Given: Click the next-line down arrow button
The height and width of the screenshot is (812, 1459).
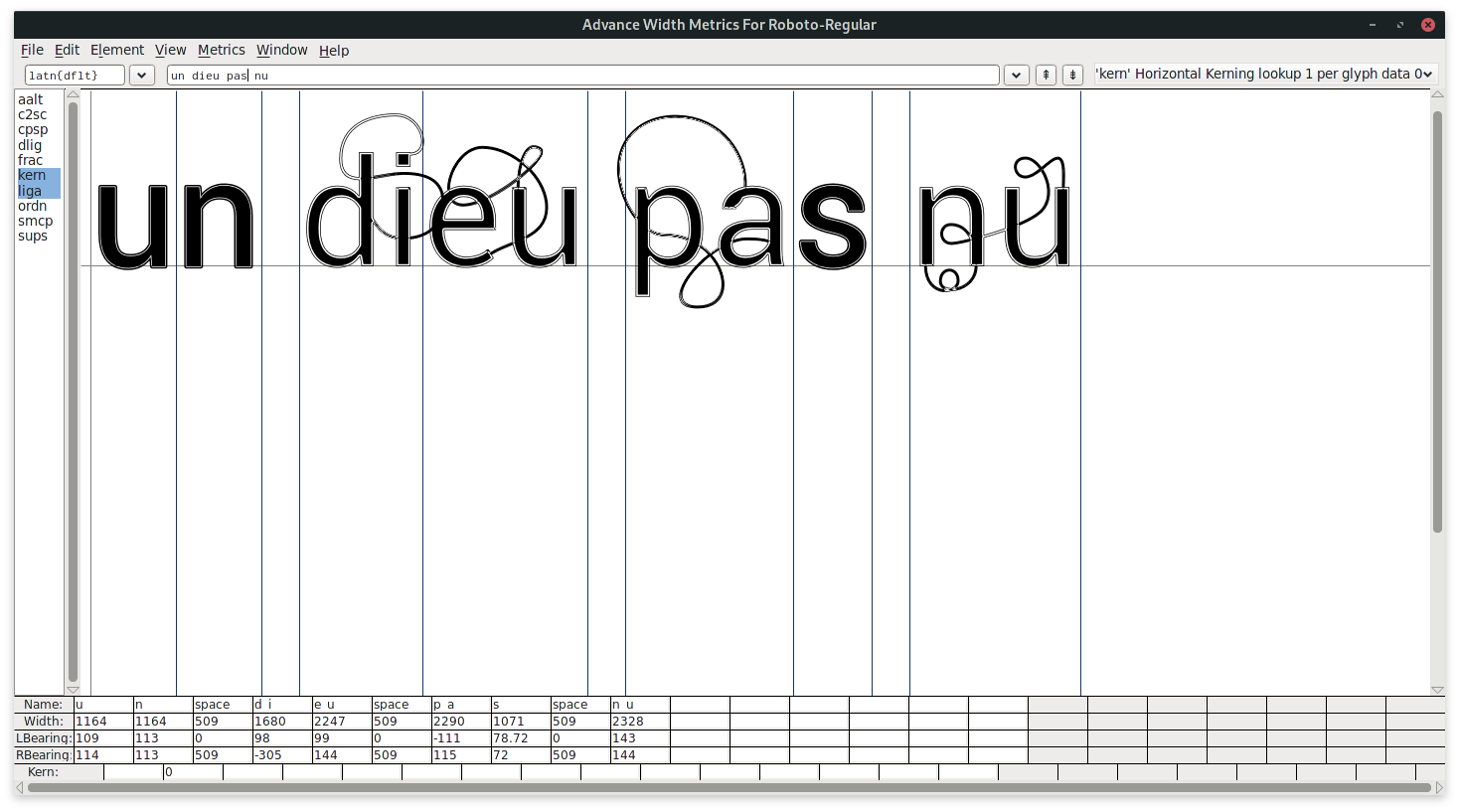Looking at the screenshot, I should pos(1072,75).
